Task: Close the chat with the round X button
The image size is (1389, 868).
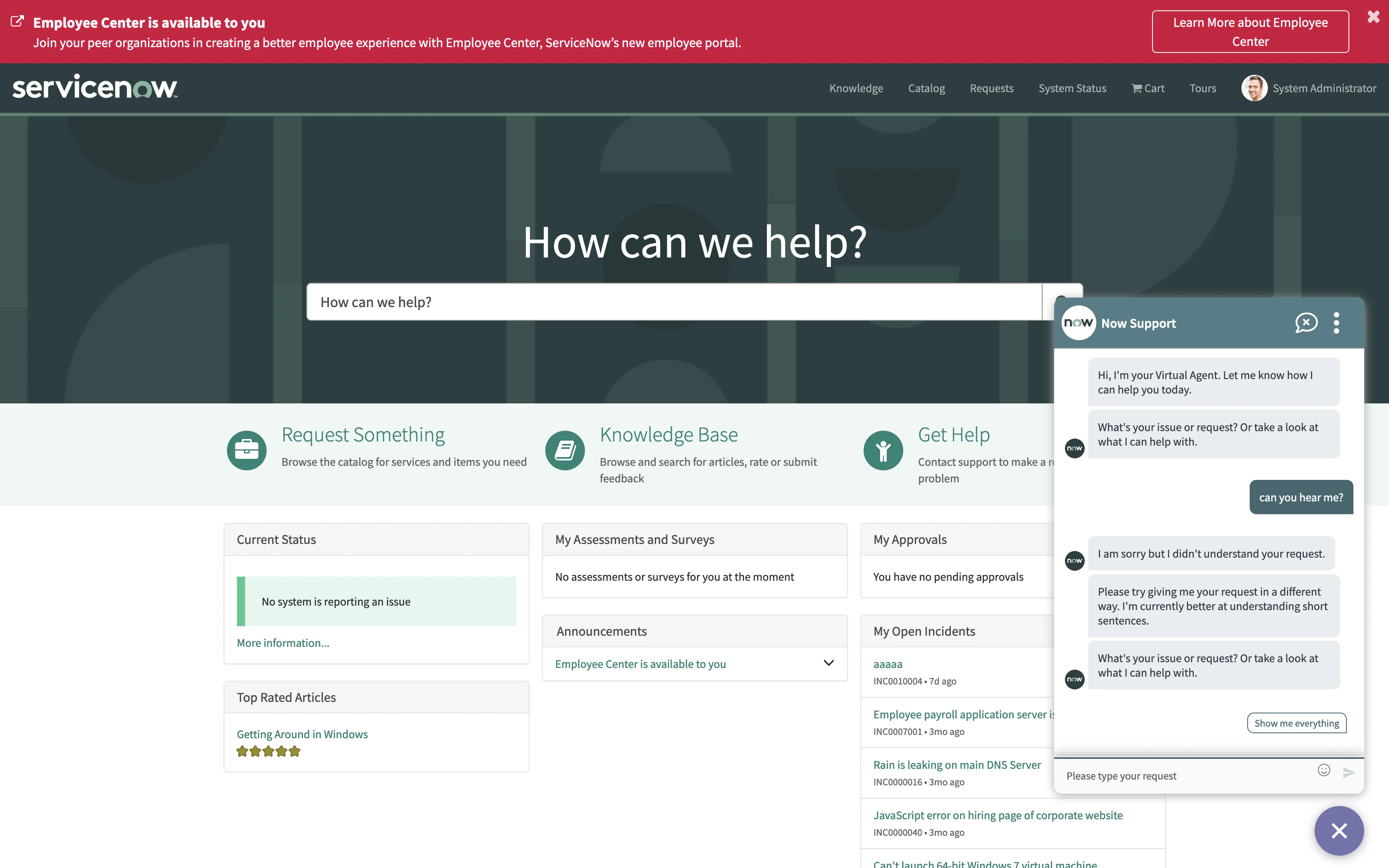Action: 1339,831
